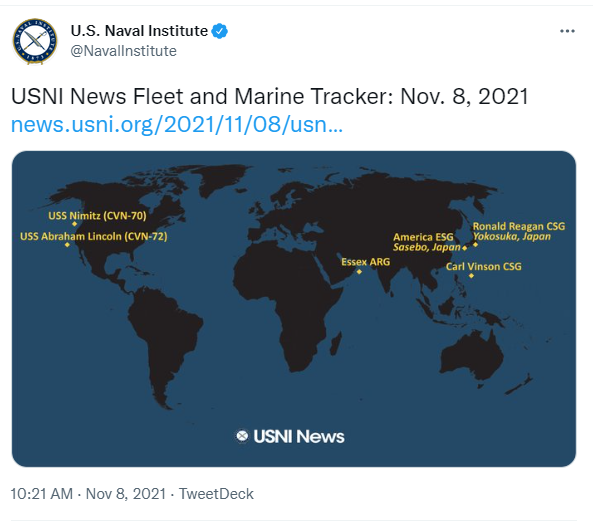Click the Nov 8, 2021 date
The height and width of the screenshot is (524, 593).
pyautogui.click(x=126, y=494)
